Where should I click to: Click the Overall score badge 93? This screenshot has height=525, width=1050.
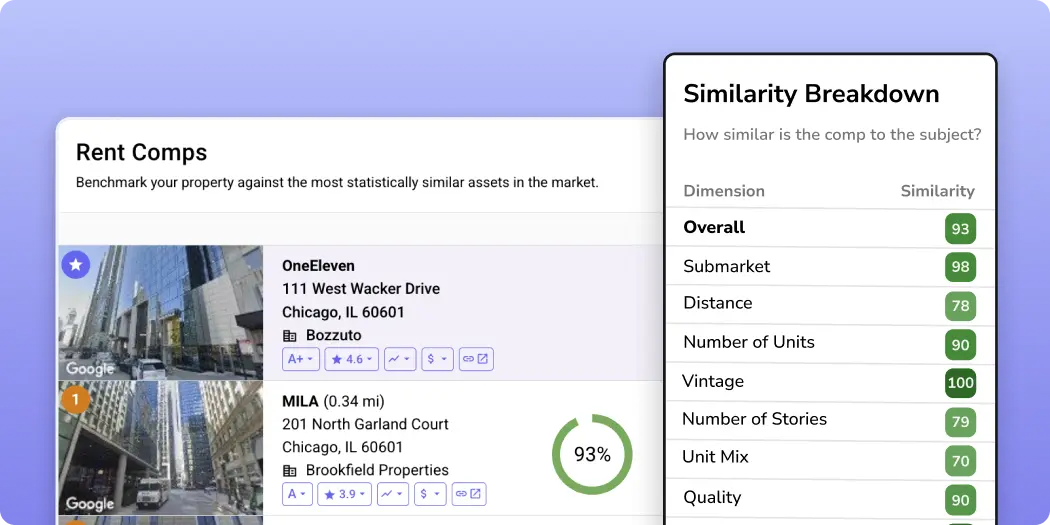960,229
